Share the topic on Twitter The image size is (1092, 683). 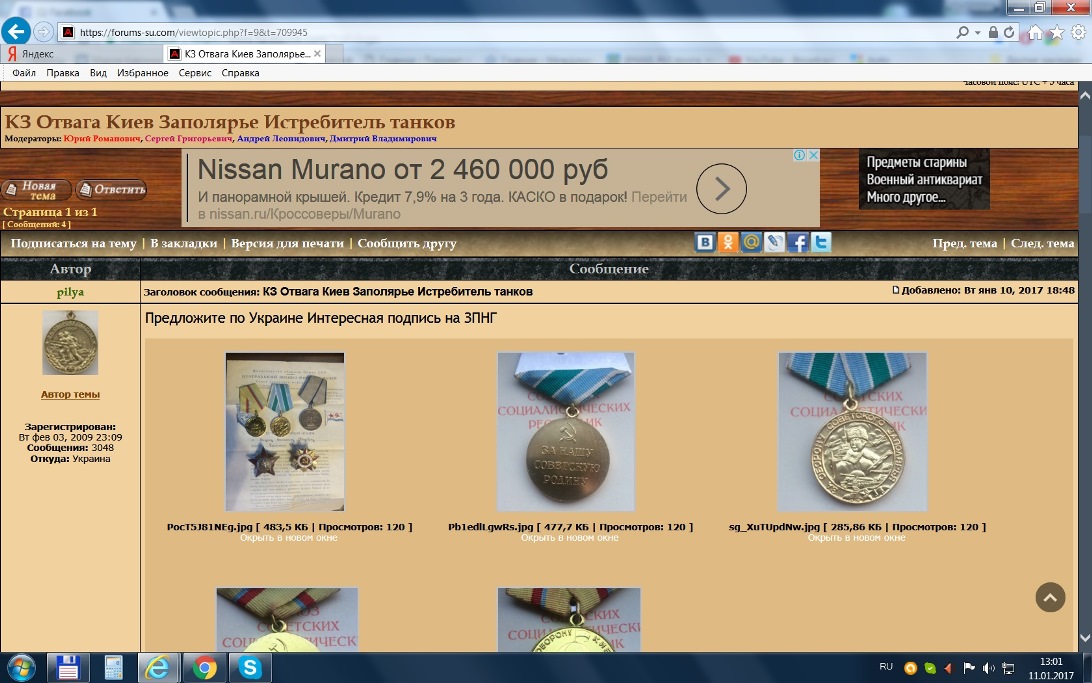point(821,242)
